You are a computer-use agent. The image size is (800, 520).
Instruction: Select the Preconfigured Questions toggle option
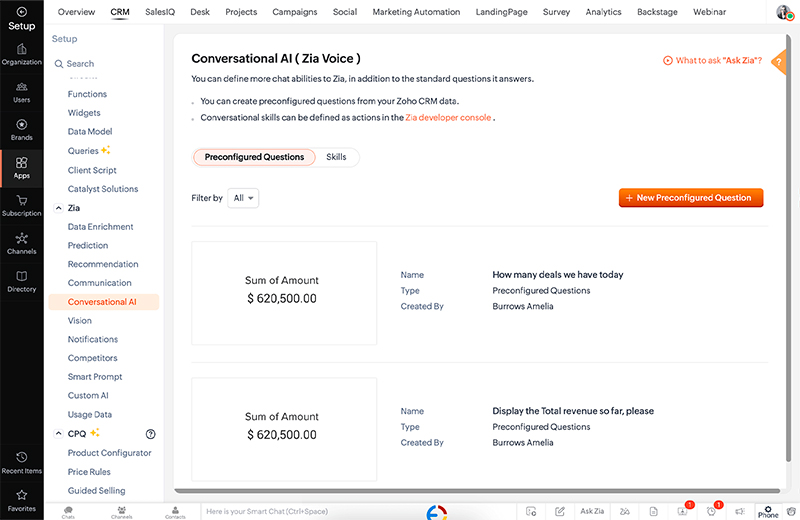tap(254, 157)
